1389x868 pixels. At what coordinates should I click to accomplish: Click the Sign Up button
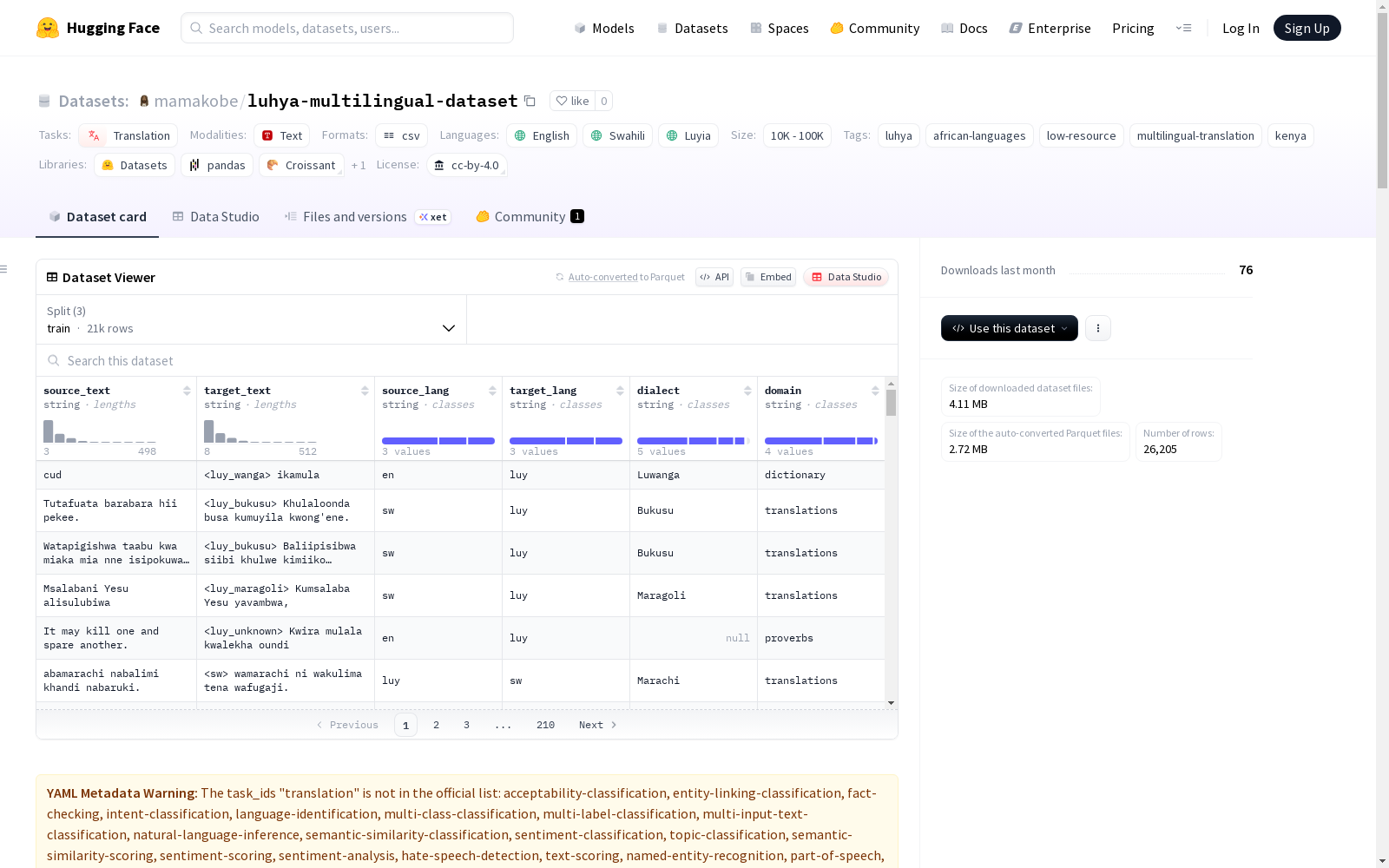pos(1307,28)
